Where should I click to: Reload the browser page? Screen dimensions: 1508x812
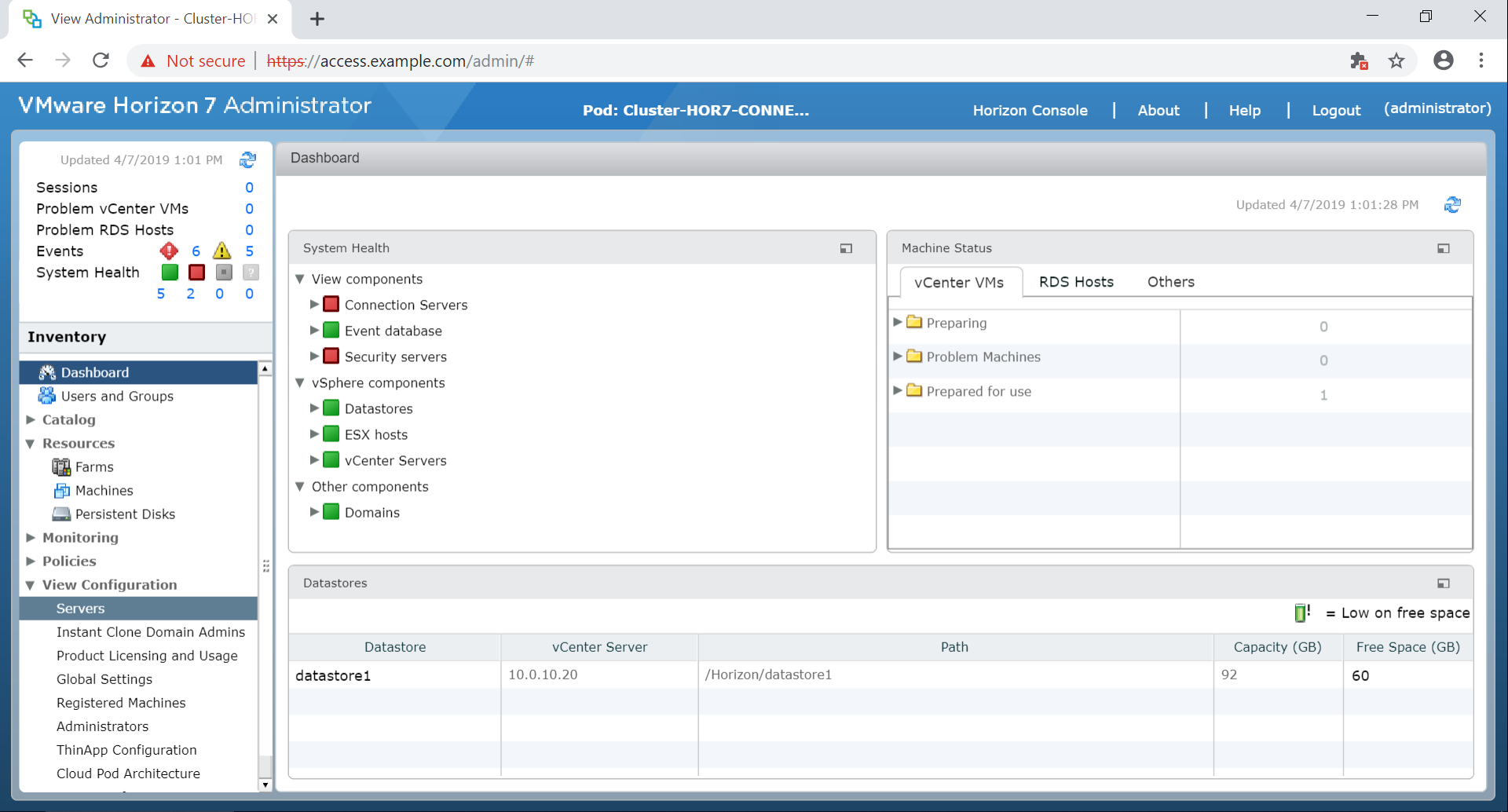[101, 60]
